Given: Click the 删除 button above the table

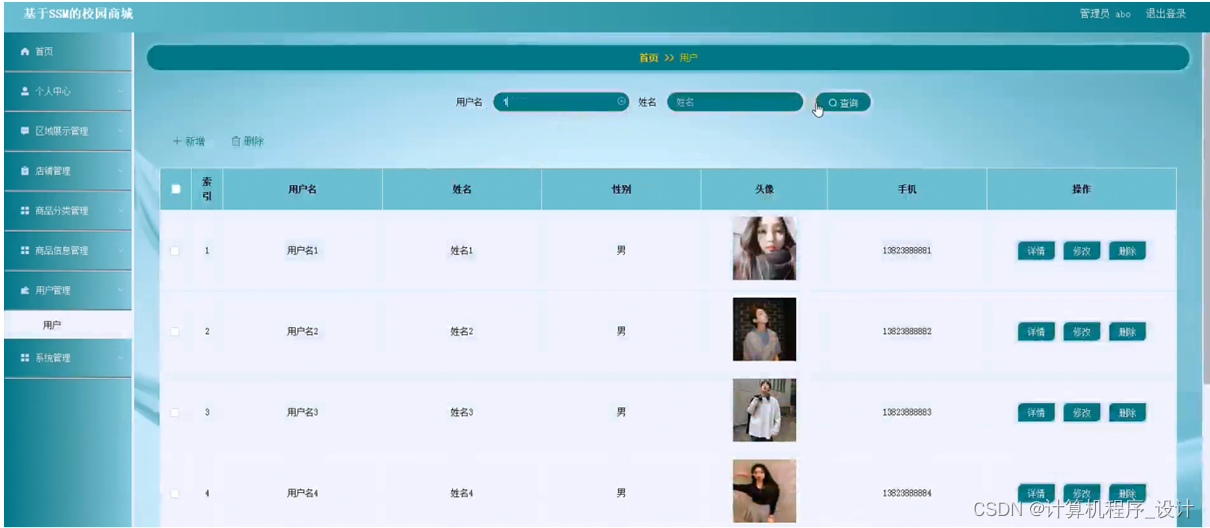Looking at the screenshot, I should (x=248, y=142).
